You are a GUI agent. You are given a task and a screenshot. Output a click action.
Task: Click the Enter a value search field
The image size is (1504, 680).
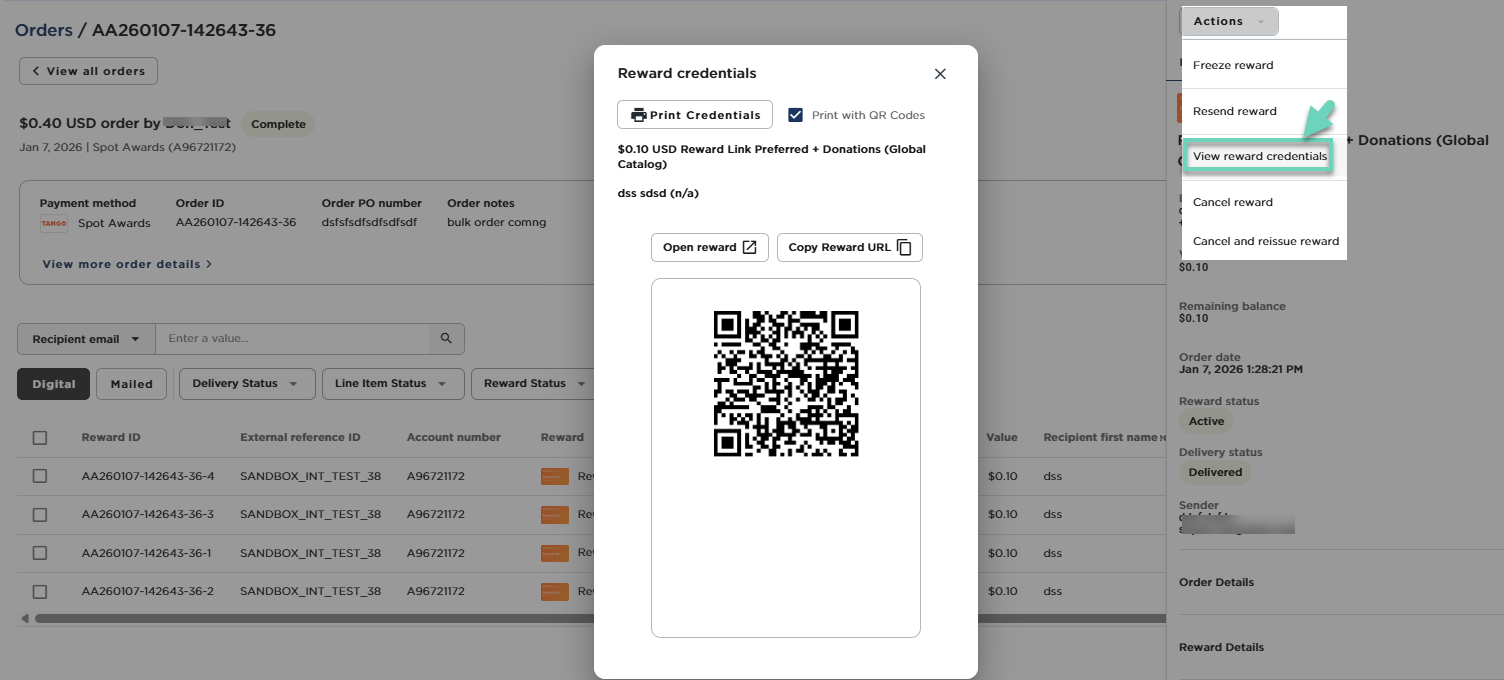[x=292, y=339]
